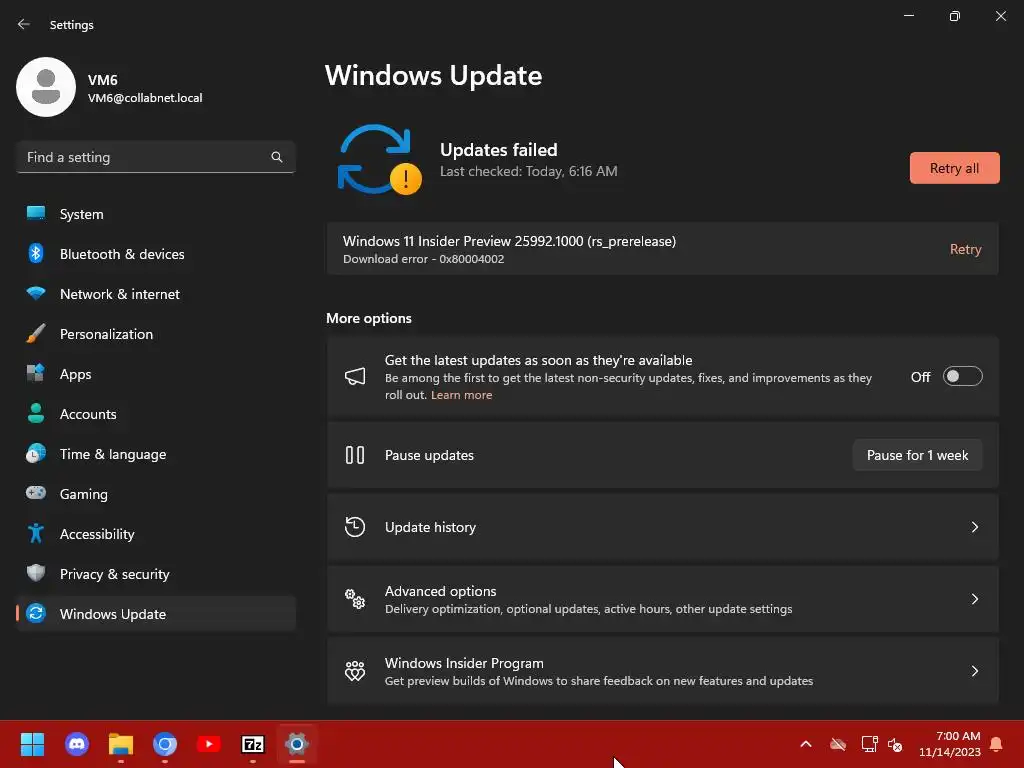Click the OneDrive cloud tray icon
The image size is (1024, 768).
coord(838,744)
